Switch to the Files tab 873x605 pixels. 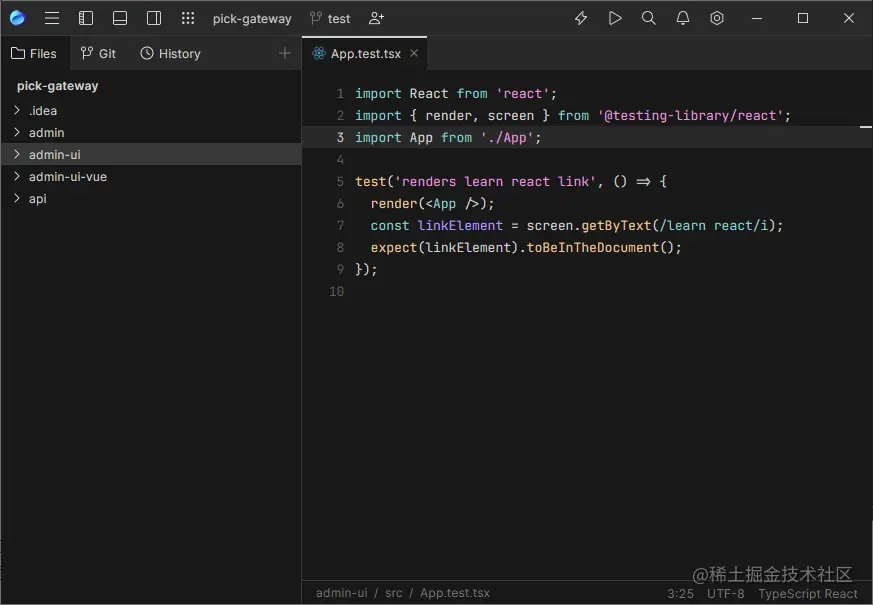35,53
